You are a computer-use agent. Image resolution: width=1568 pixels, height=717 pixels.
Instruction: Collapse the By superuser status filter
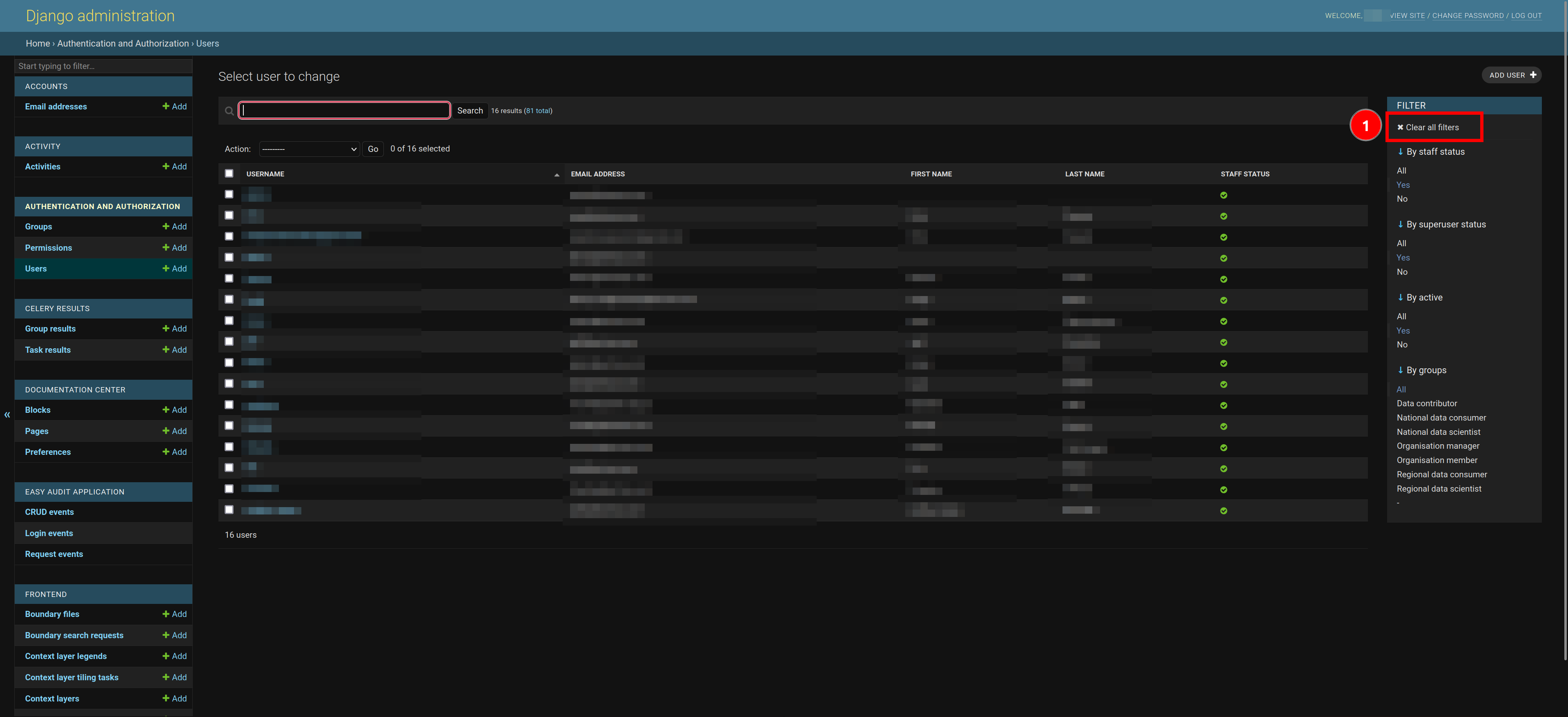coord(1441,225)
